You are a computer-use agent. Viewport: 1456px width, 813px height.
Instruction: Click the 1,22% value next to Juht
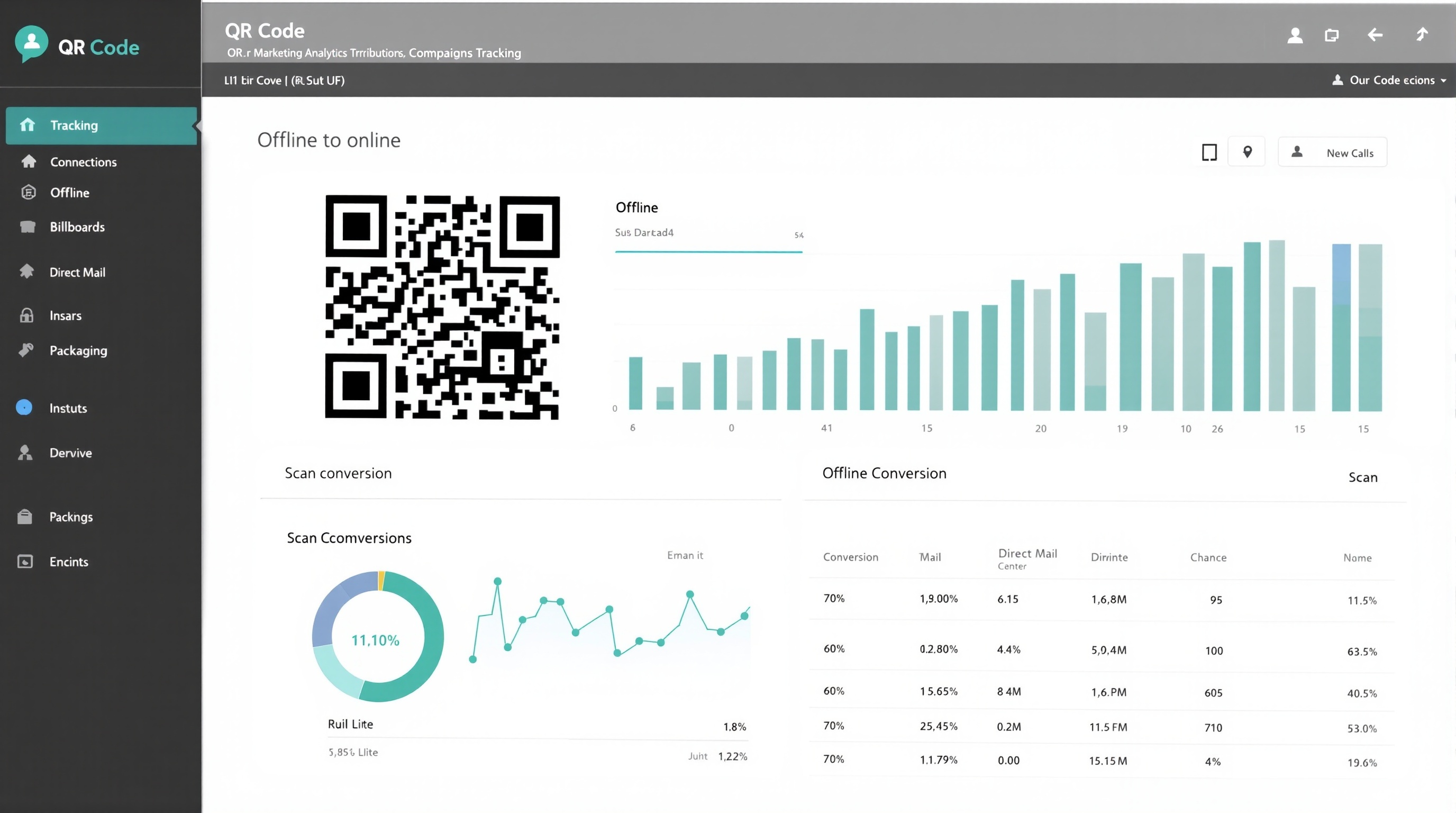coord(733,756)
